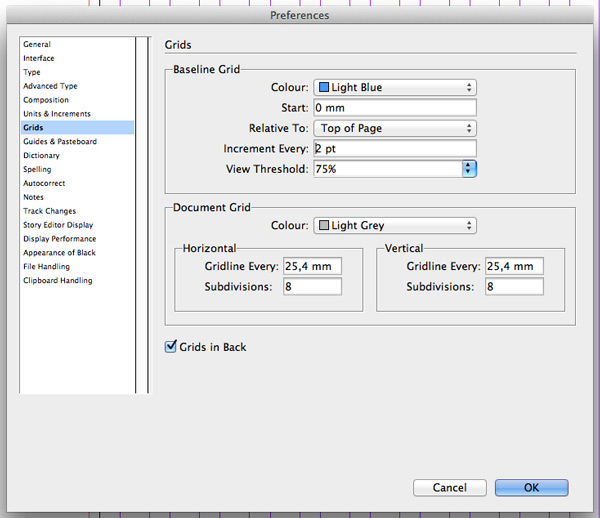The image size is (600, 518).
Task: Click the sidebar list scrollbar track
Action: tap(142, 215)
